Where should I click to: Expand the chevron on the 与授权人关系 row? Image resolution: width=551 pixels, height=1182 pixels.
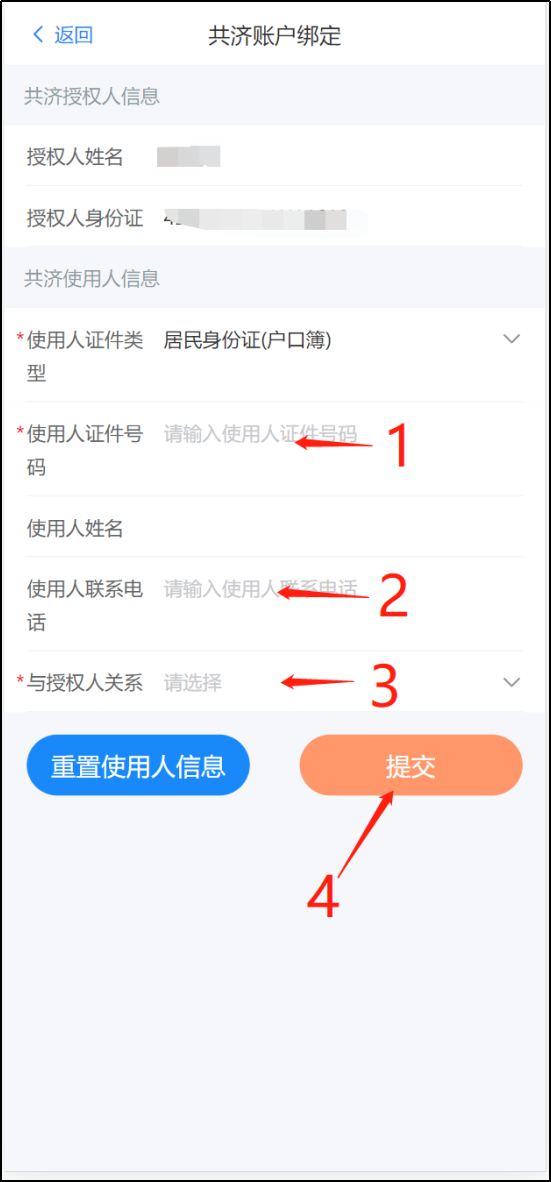point(512,682)
